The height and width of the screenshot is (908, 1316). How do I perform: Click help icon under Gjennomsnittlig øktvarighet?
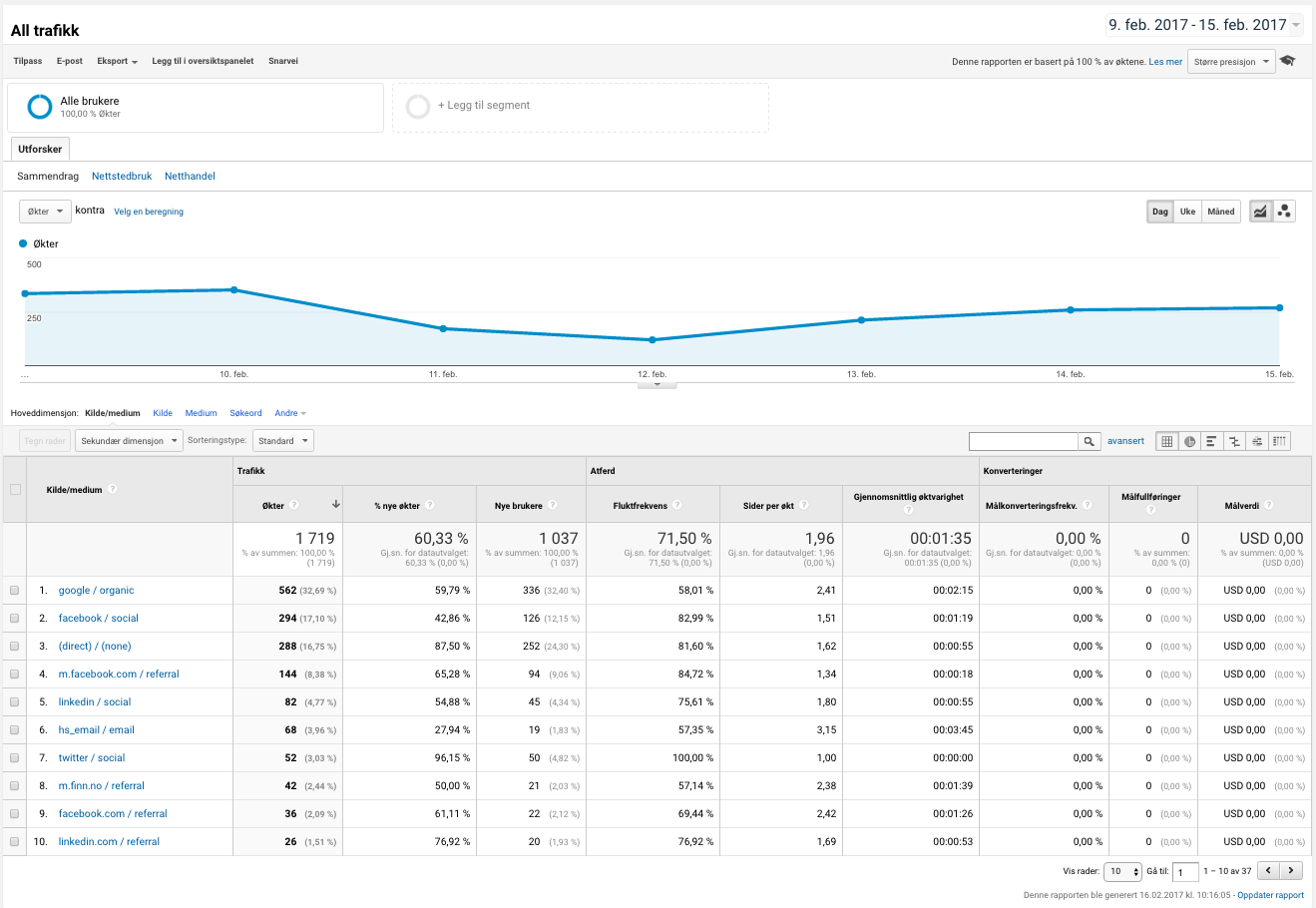[909, 510]
